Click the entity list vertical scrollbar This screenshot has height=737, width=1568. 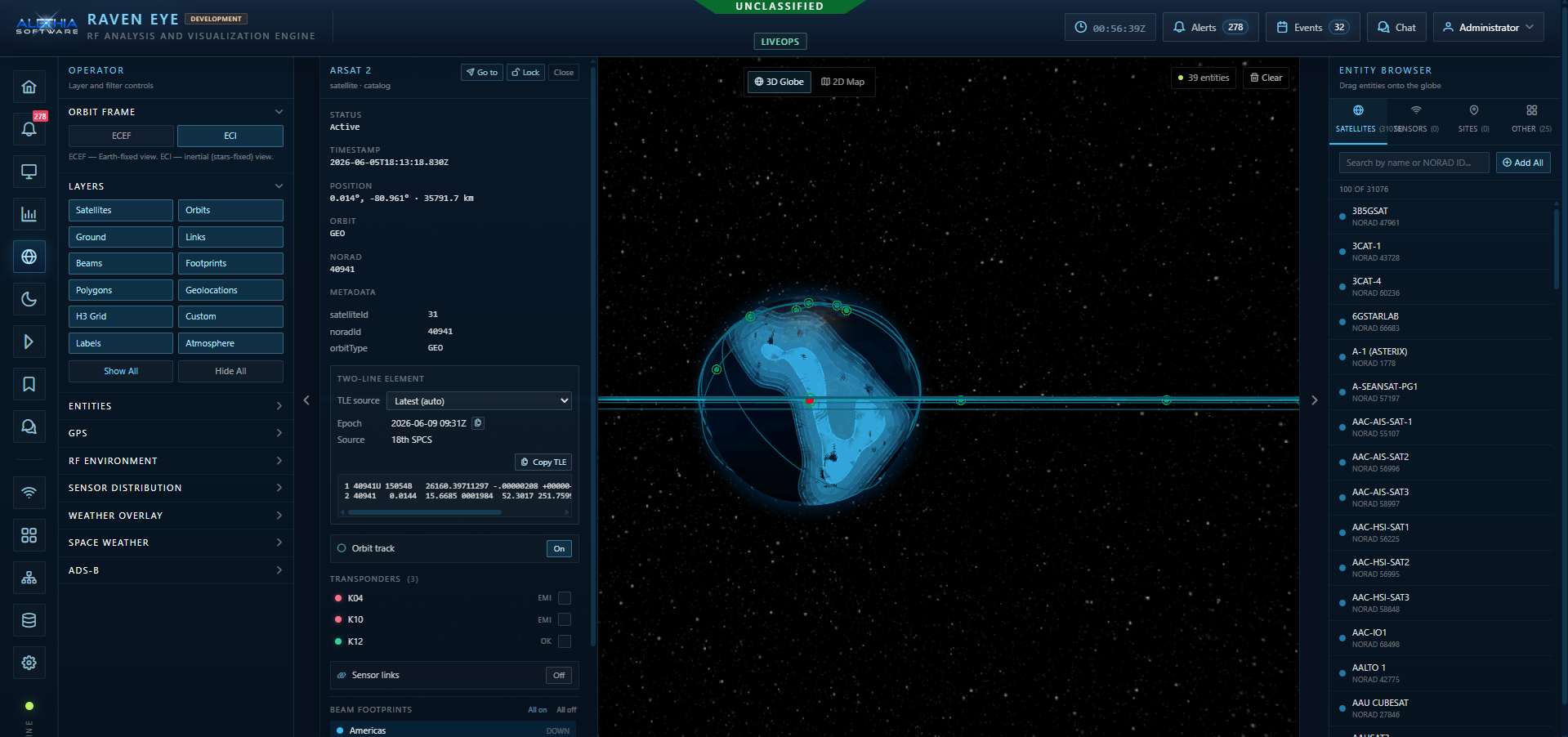pos(1556,248)
